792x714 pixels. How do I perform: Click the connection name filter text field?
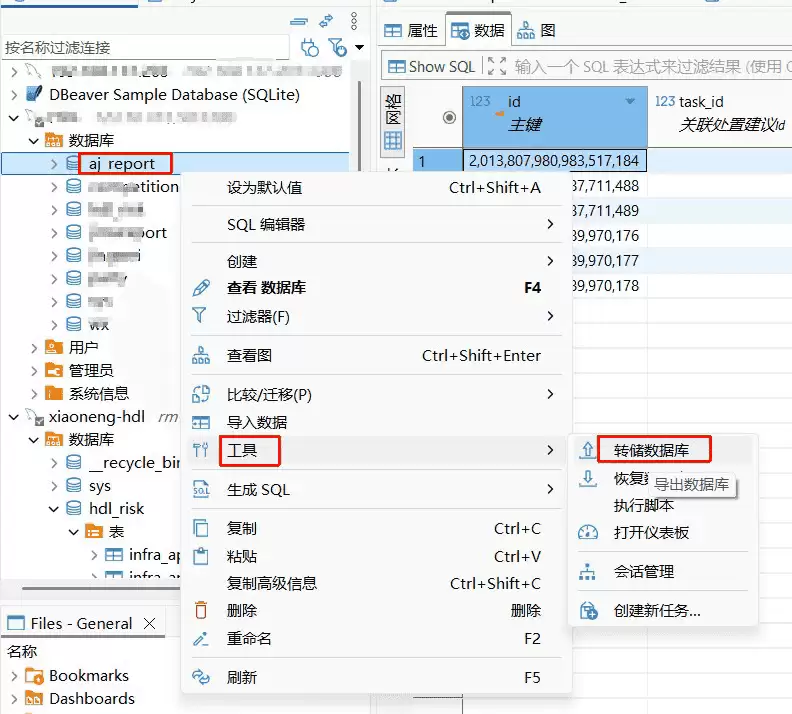(x=145, y=47)
